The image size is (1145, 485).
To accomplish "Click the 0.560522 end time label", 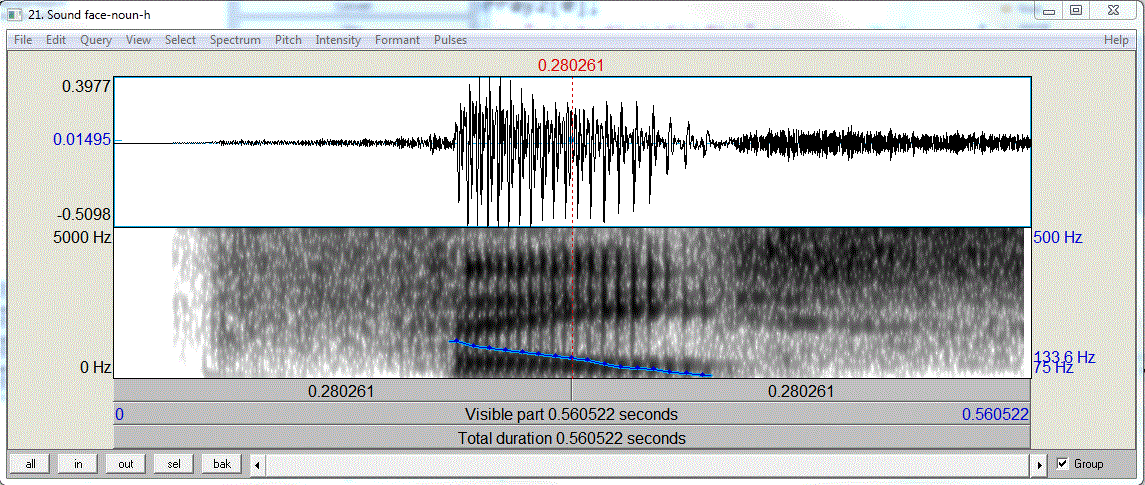I will pos(995,415).
